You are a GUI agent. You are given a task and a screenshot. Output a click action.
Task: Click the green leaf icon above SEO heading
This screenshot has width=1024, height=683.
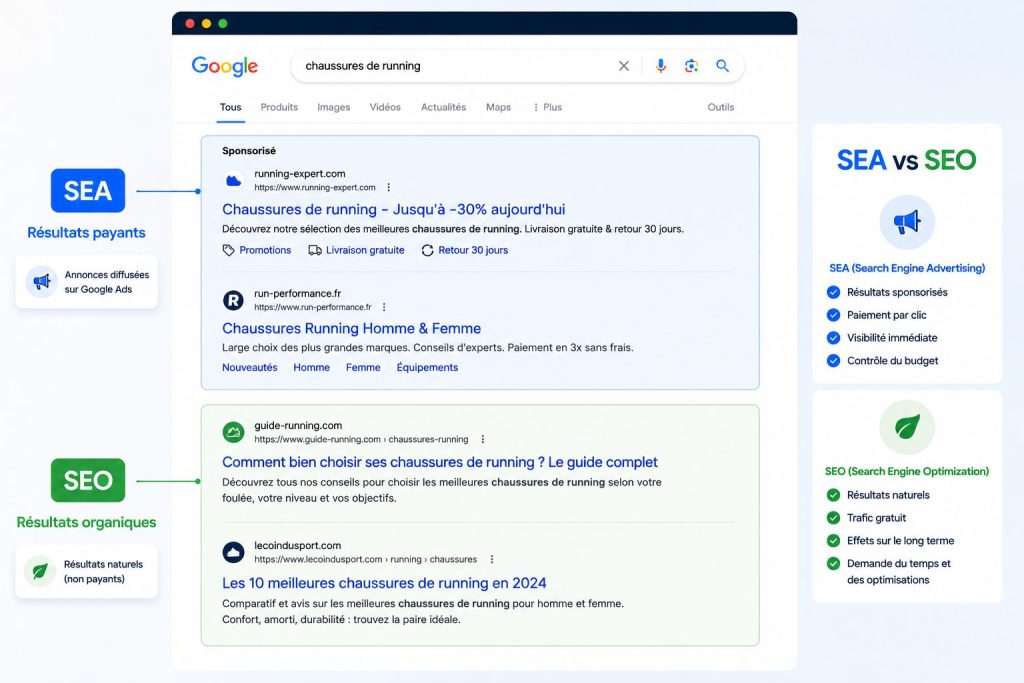[907, 428]
